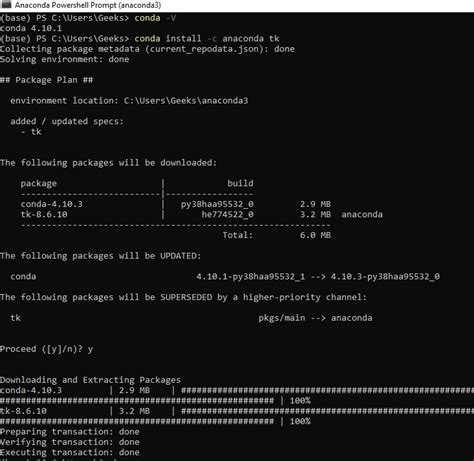Click 'conda-4.10.3' in the package table
The width and height of the screenshot is (474, 461).
pyautogui.click(x=52, y=204)
